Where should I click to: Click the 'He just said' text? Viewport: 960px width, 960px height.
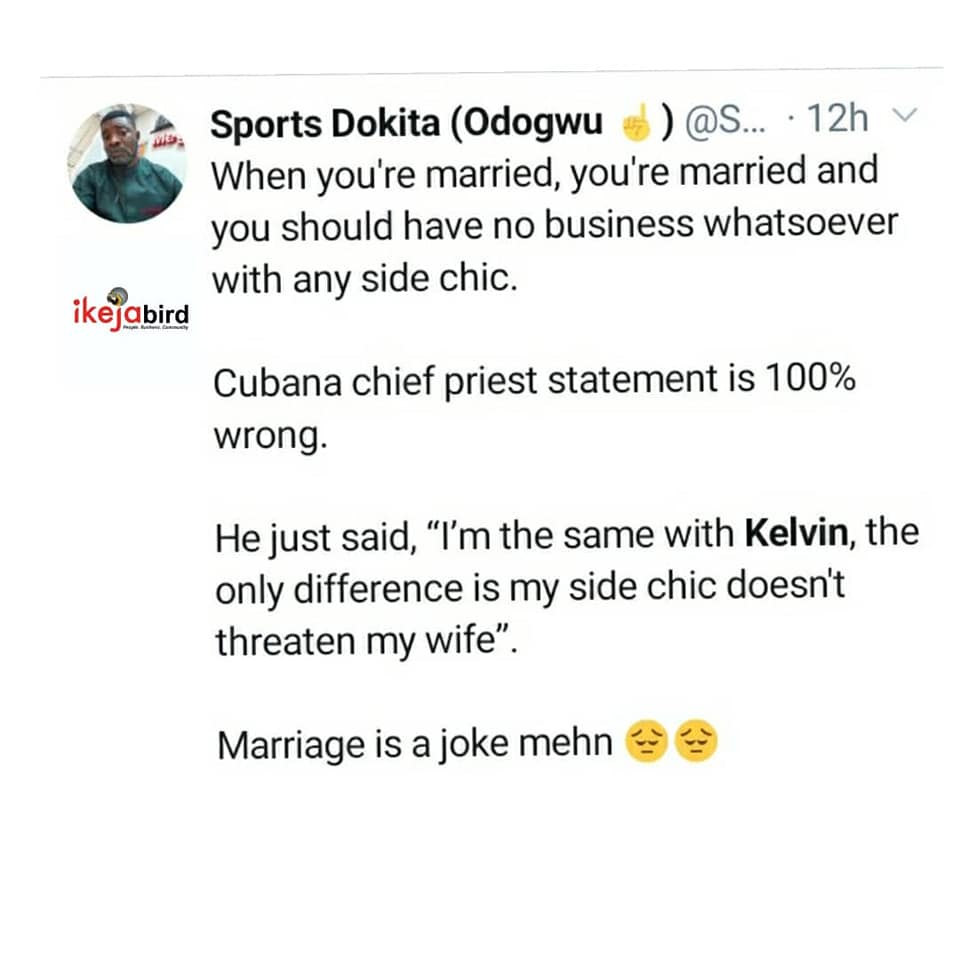click(x=317, y=536)
